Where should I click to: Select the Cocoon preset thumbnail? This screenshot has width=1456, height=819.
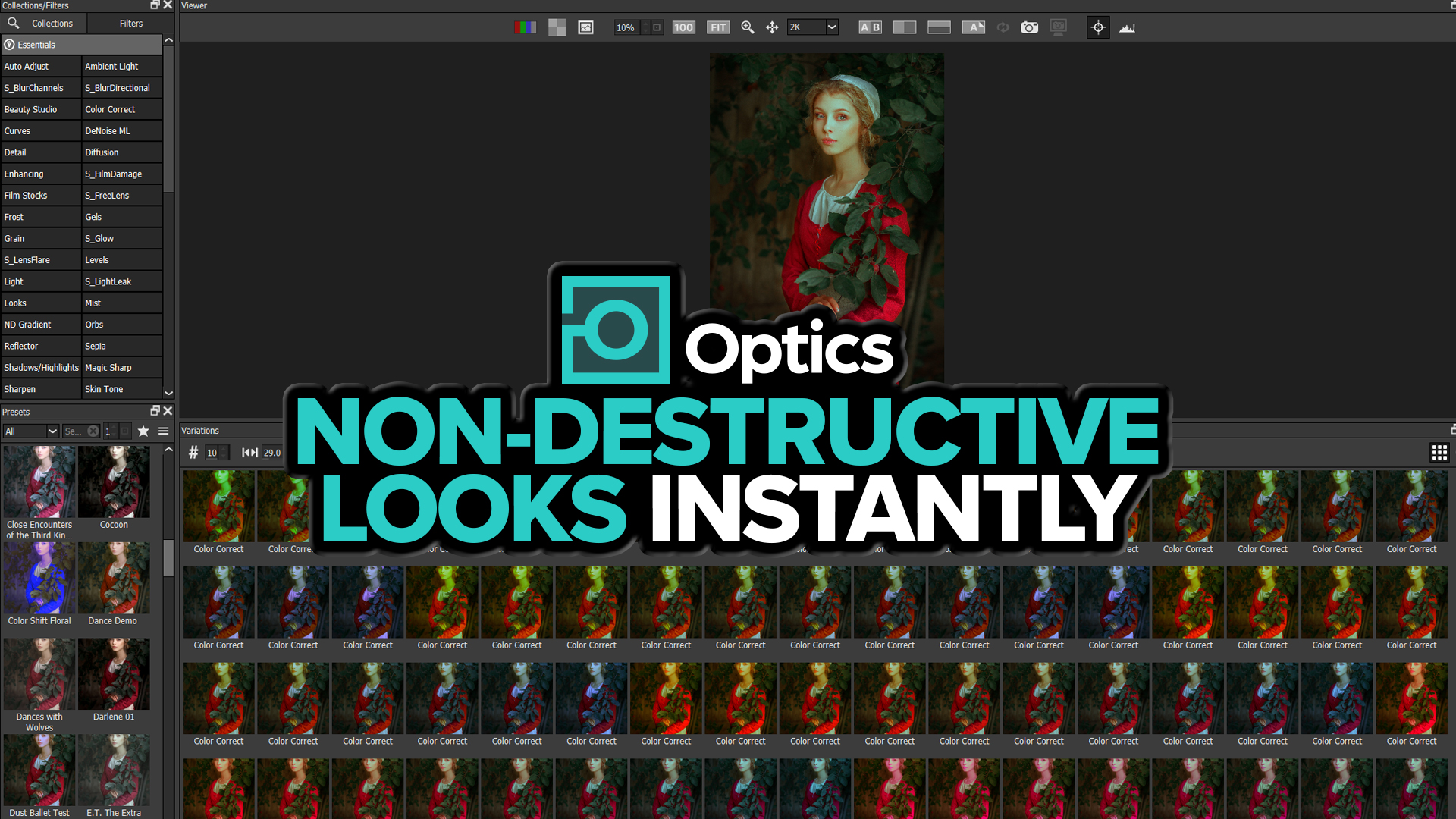(x=114, y=482)
